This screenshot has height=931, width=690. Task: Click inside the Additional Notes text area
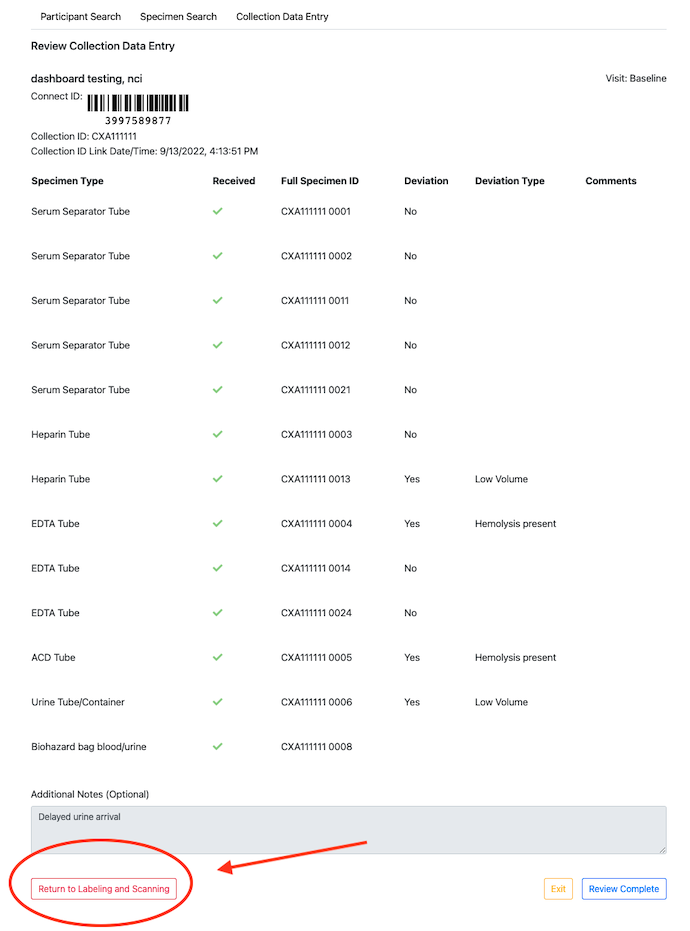[345, 830]
